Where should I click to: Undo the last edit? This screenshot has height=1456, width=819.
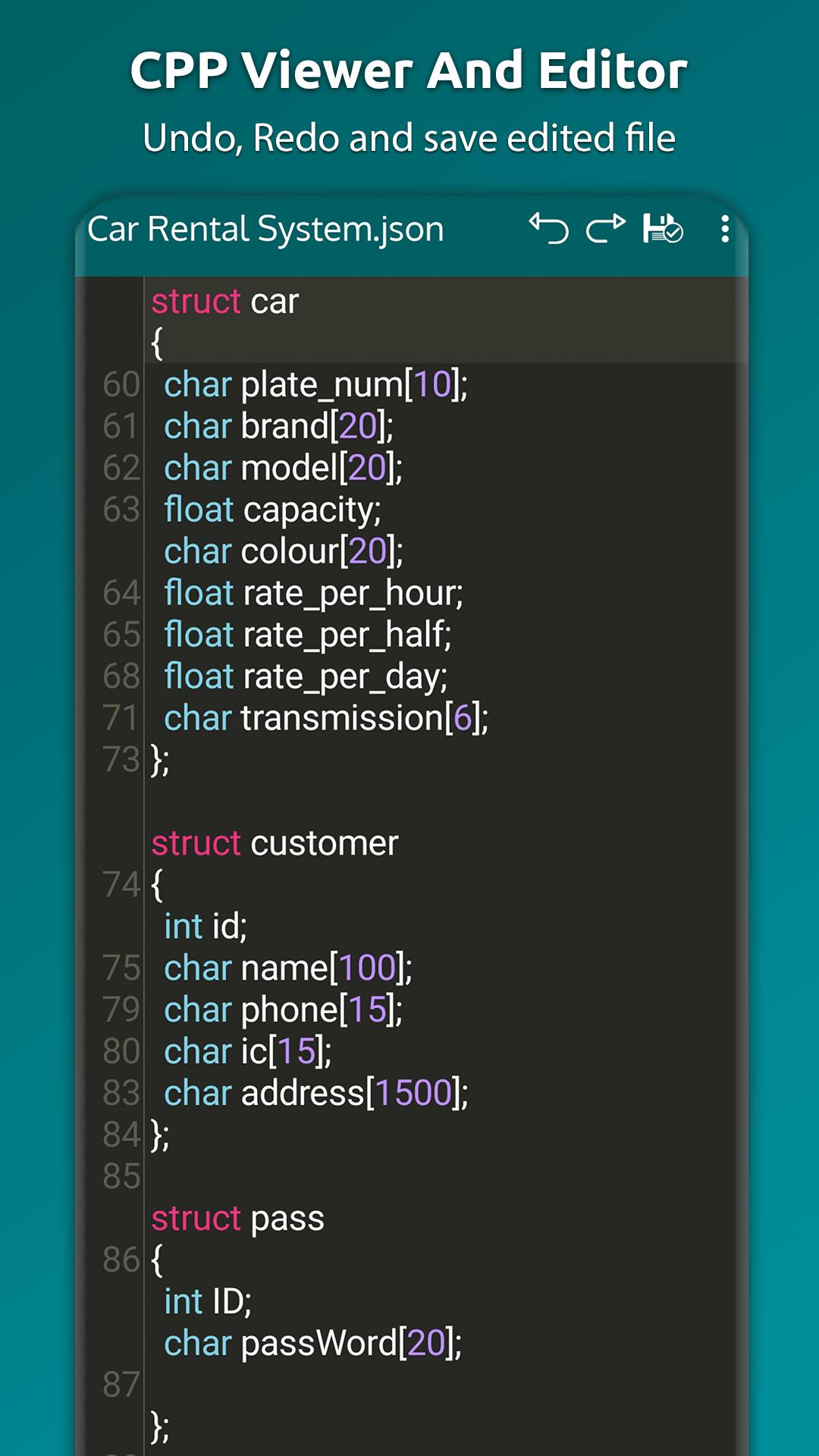coord(549,228)
